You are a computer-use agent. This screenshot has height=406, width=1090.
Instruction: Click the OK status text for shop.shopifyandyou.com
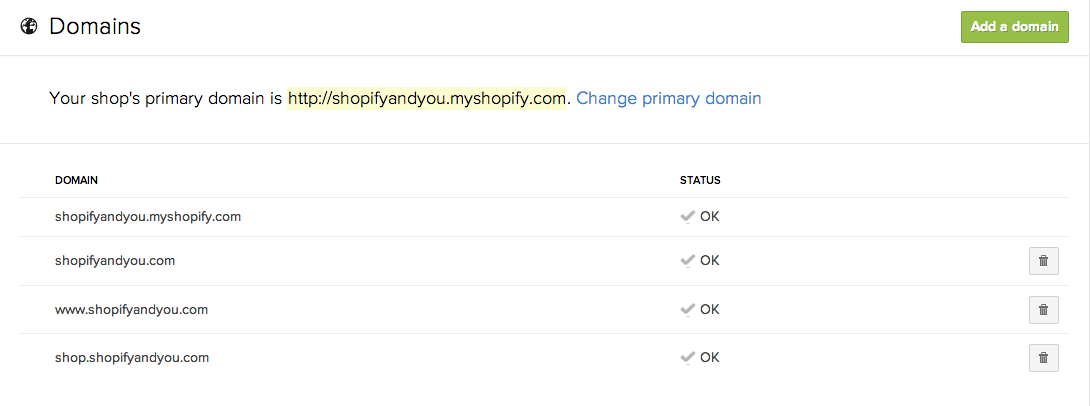pos(710,357)
